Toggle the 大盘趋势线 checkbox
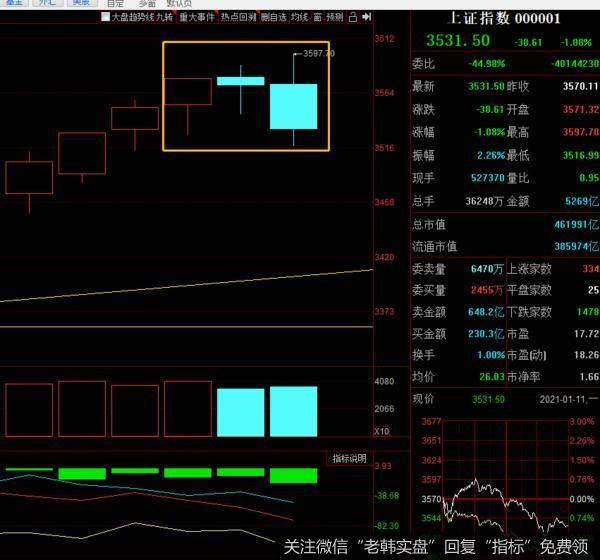This screenshot has width=600, height=560. point(106,17)
